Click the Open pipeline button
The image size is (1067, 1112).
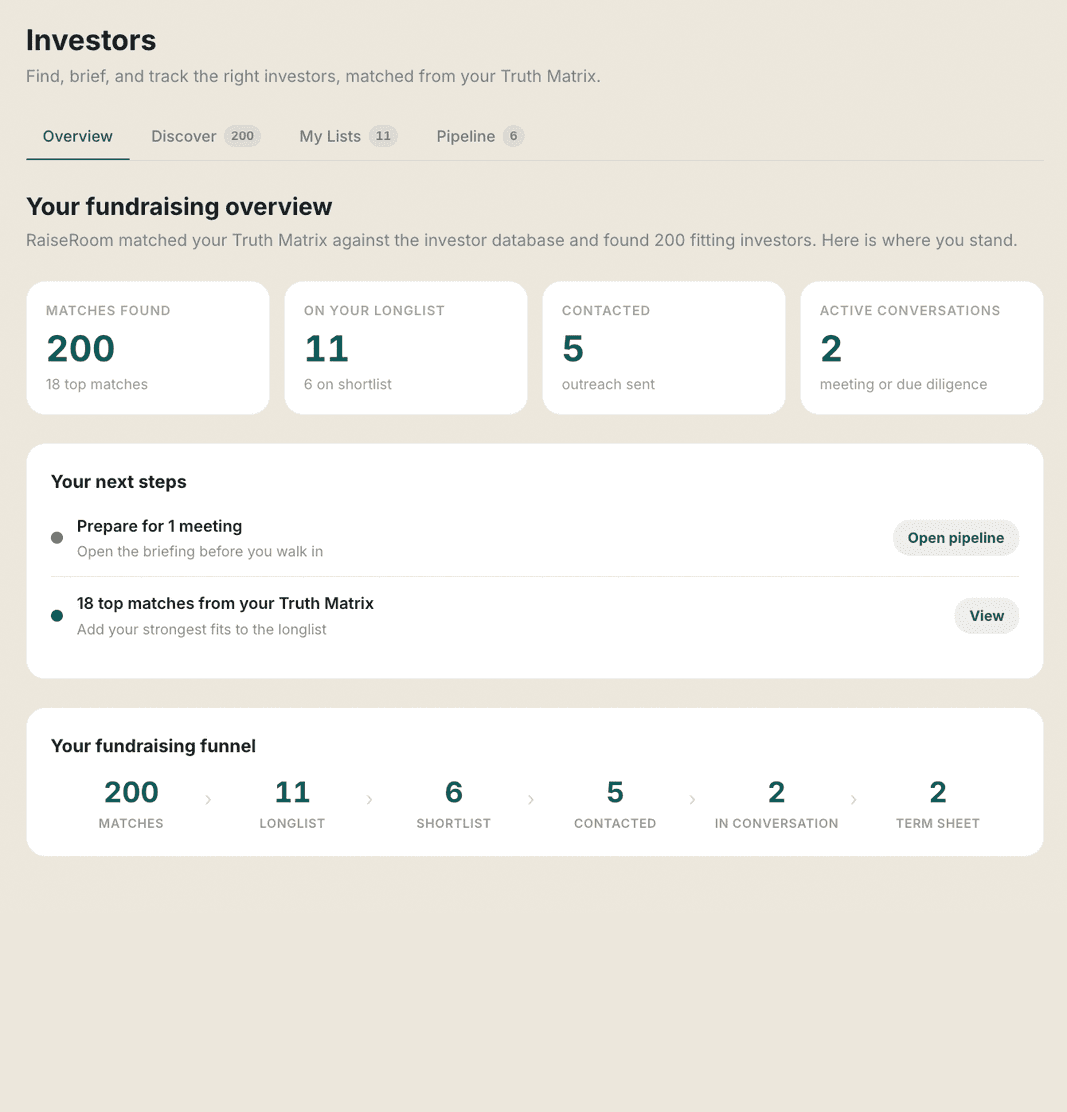click(x=956, y=538)
